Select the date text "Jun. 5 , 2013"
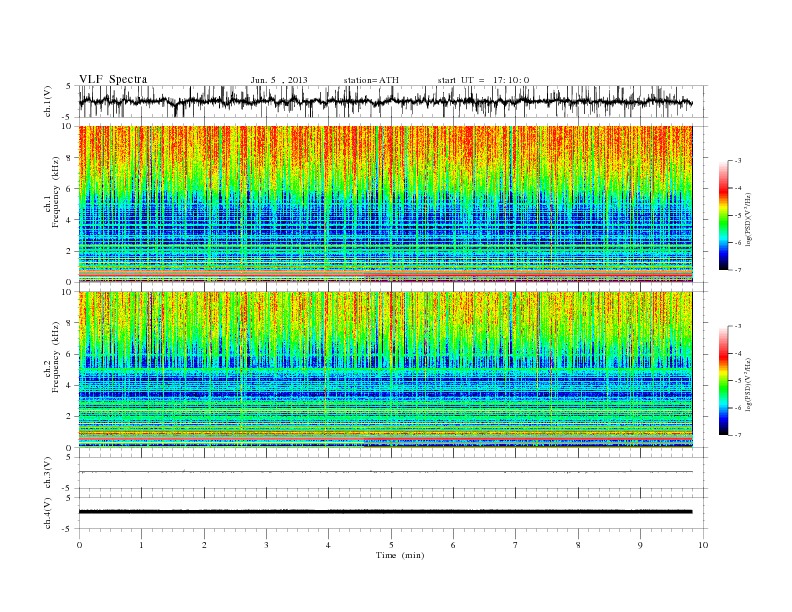The width and height of the screenshot is (792, 612). 279,80
